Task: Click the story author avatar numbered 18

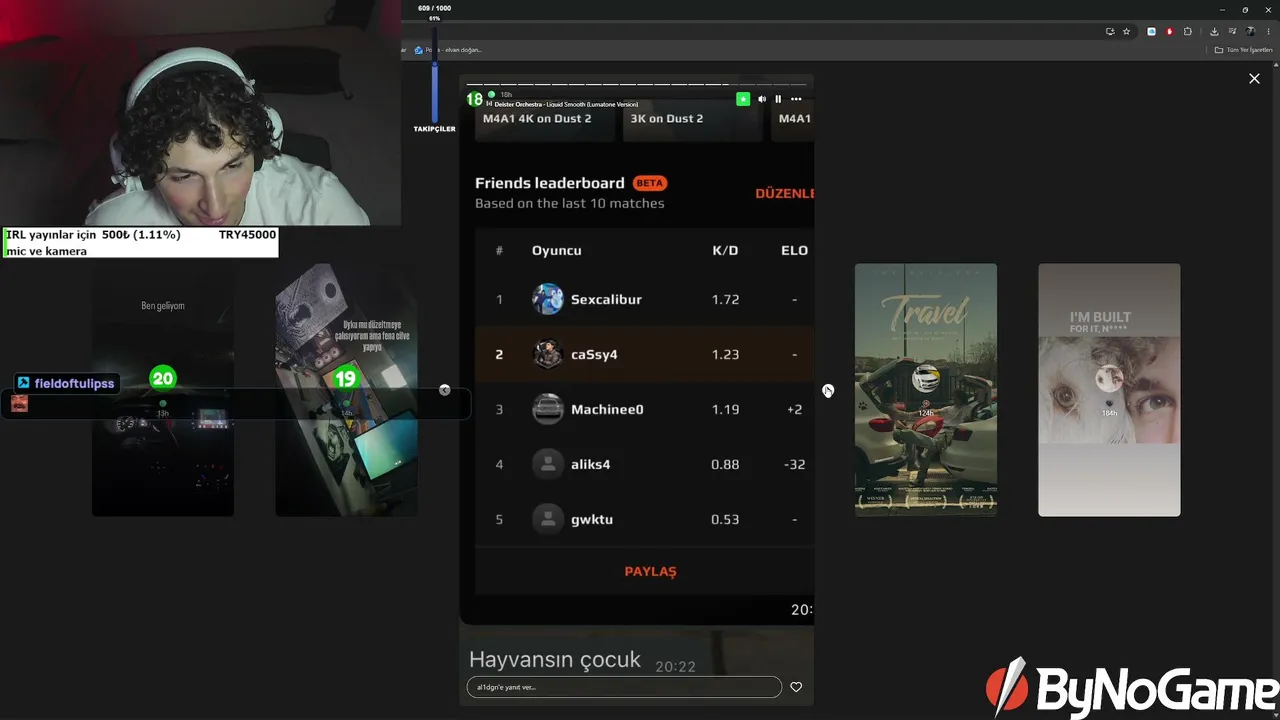Action: pyautogui.click(x=475, y=99)
